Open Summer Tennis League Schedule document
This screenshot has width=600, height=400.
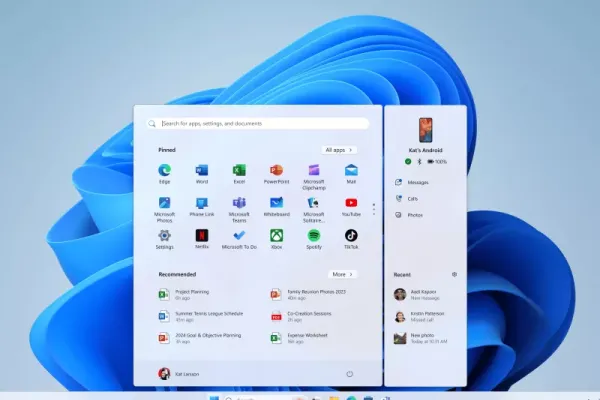[x=201, y=316]
